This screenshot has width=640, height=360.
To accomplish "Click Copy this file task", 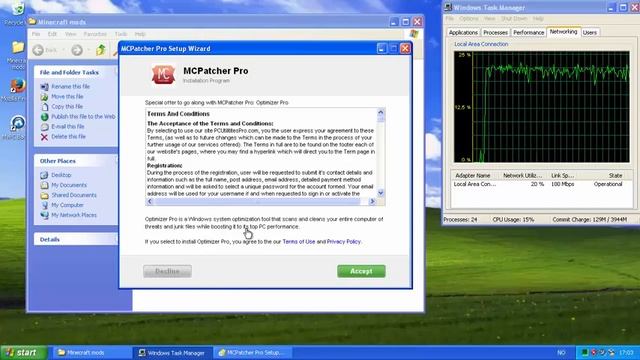I will click(x=67, y=107).
